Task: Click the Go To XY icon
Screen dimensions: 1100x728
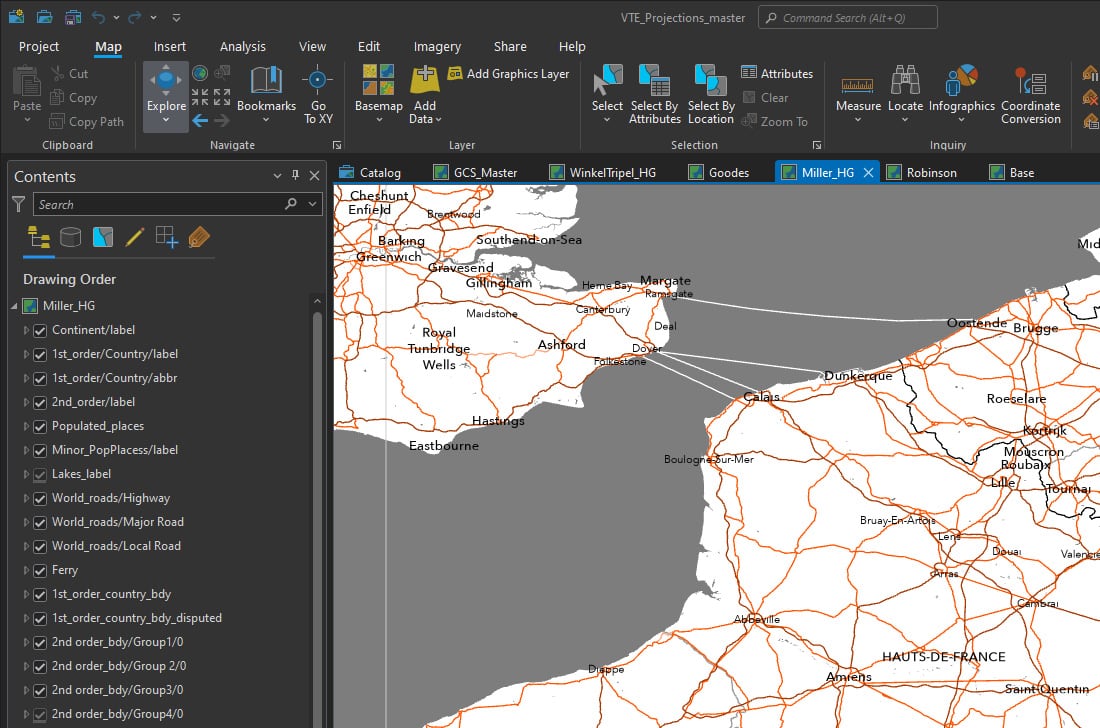Action: tap(317, 81)
